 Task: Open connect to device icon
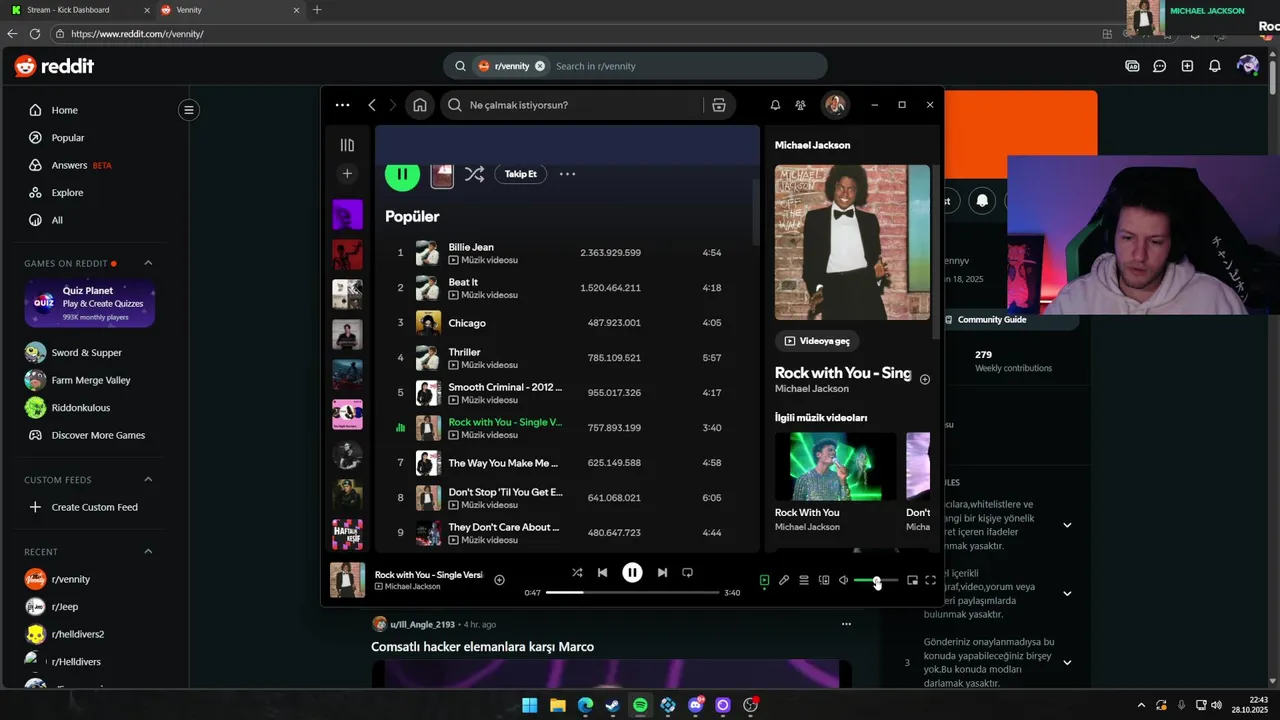point(824,580)
